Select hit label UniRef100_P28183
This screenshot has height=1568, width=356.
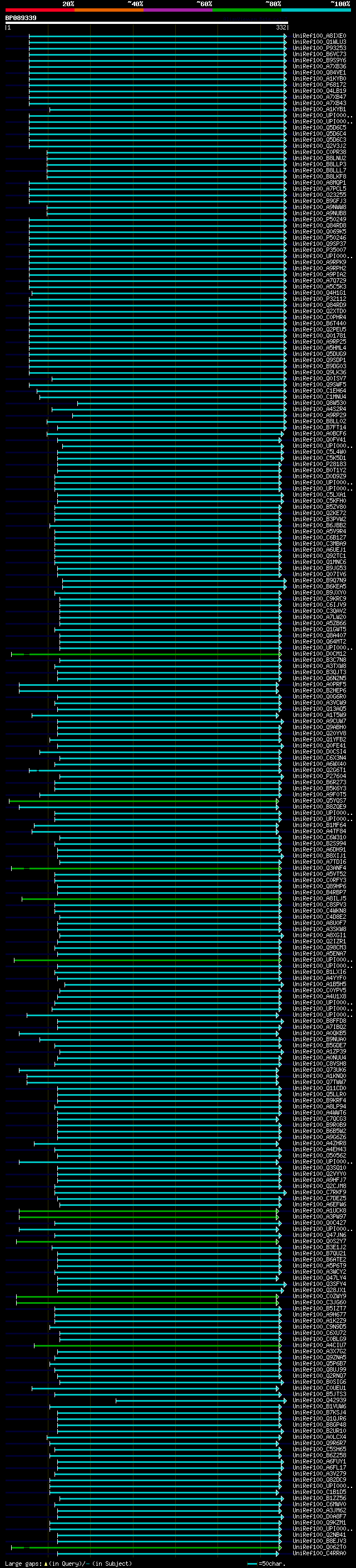[319, 464]
